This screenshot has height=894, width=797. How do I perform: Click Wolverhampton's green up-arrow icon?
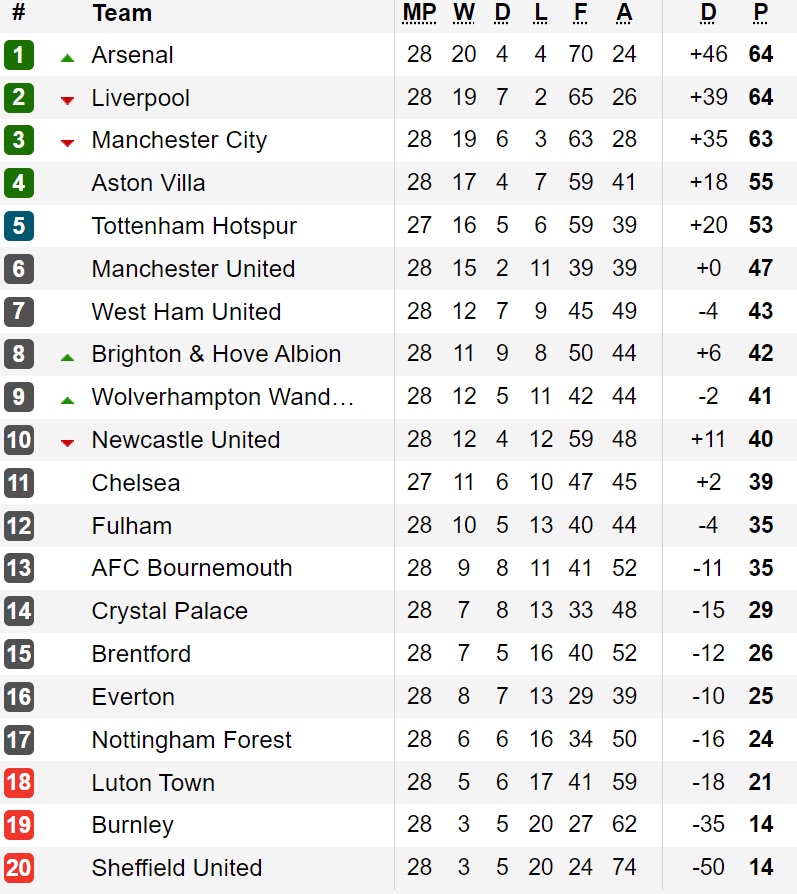tap(67, 400)
